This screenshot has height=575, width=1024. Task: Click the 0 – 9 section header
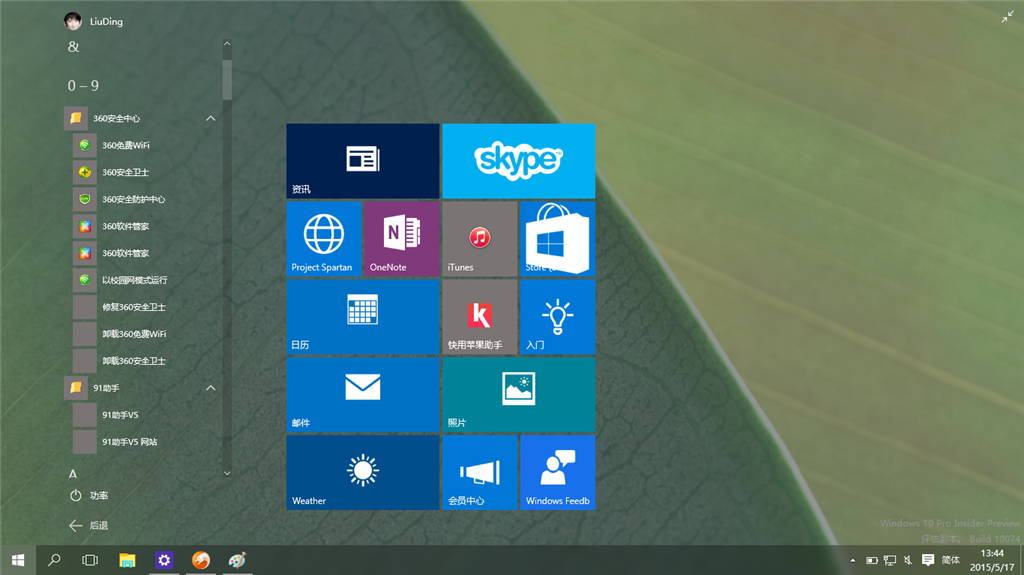click(x=83, y=86)
